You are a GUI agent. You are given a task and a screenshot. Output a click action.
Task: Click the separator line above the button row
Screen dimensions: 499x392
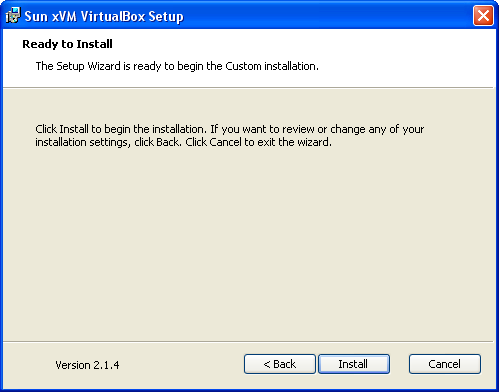click(x=248, y=342)
